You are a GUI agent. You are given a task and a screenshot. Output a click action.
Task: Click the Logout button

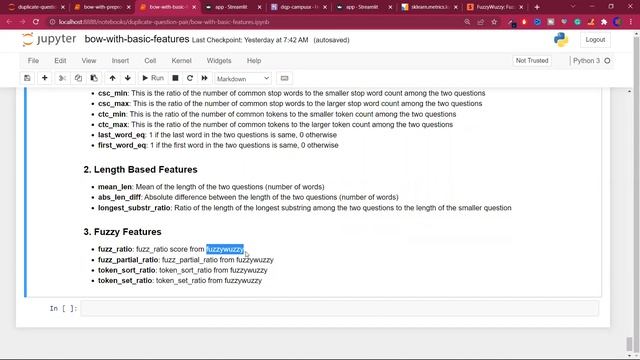[595, 40]
